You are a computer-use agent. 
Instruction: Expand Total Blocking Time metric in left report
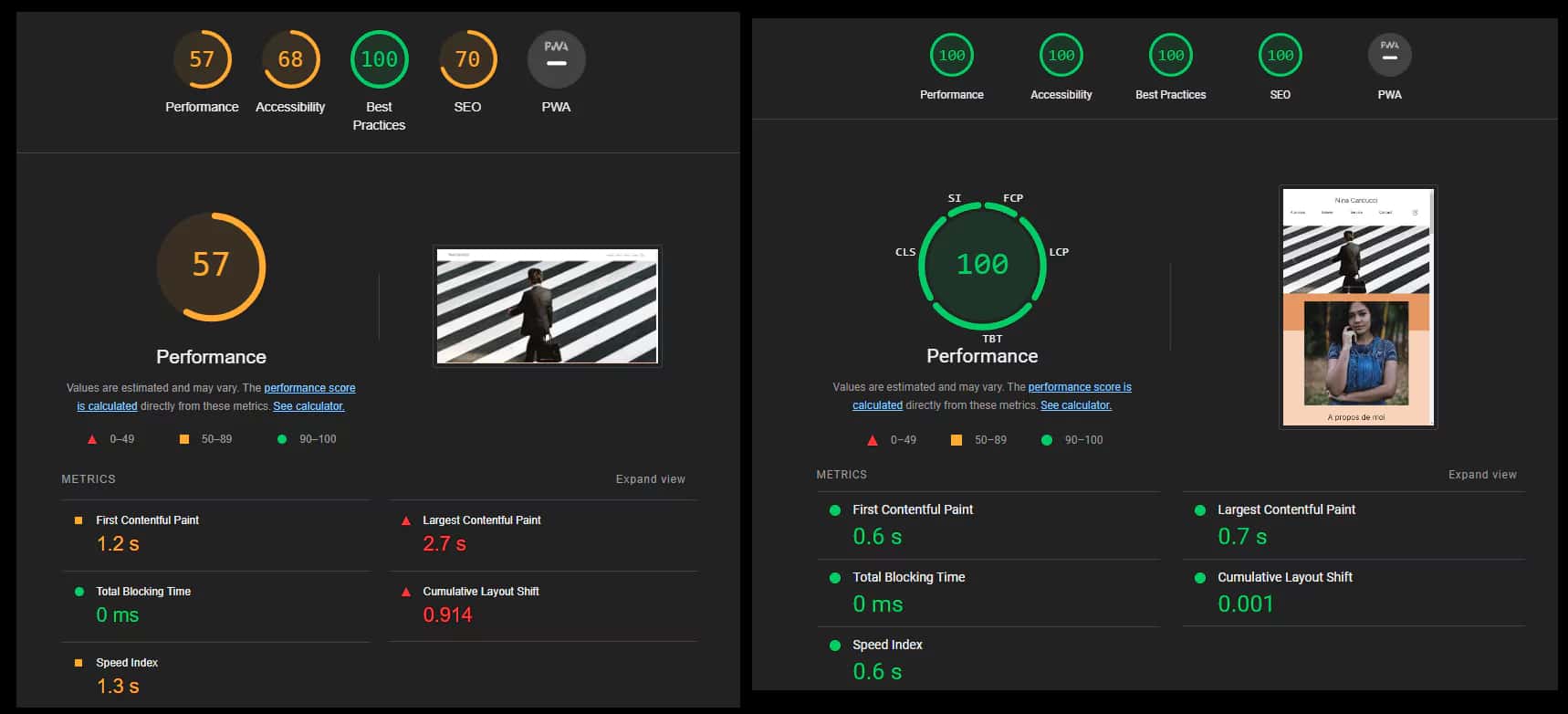point(216,606)
